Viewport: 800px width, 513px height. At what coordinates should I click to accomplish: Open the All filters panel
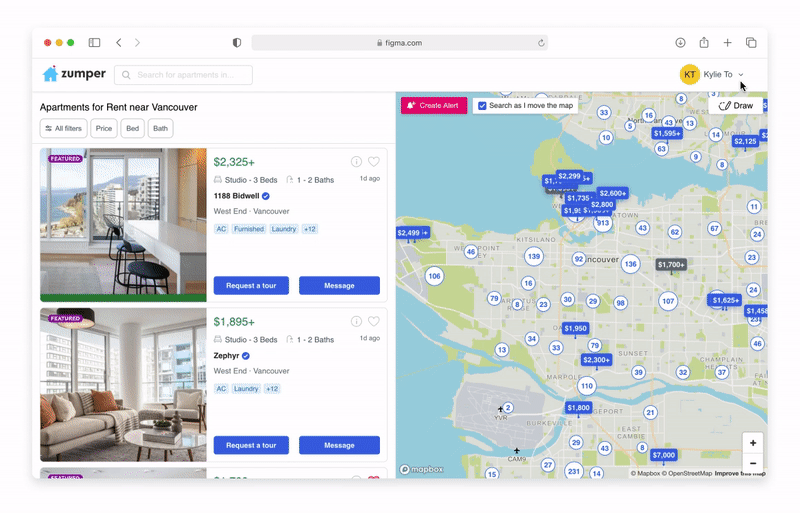pyautogui.click(x=64, y=129)
